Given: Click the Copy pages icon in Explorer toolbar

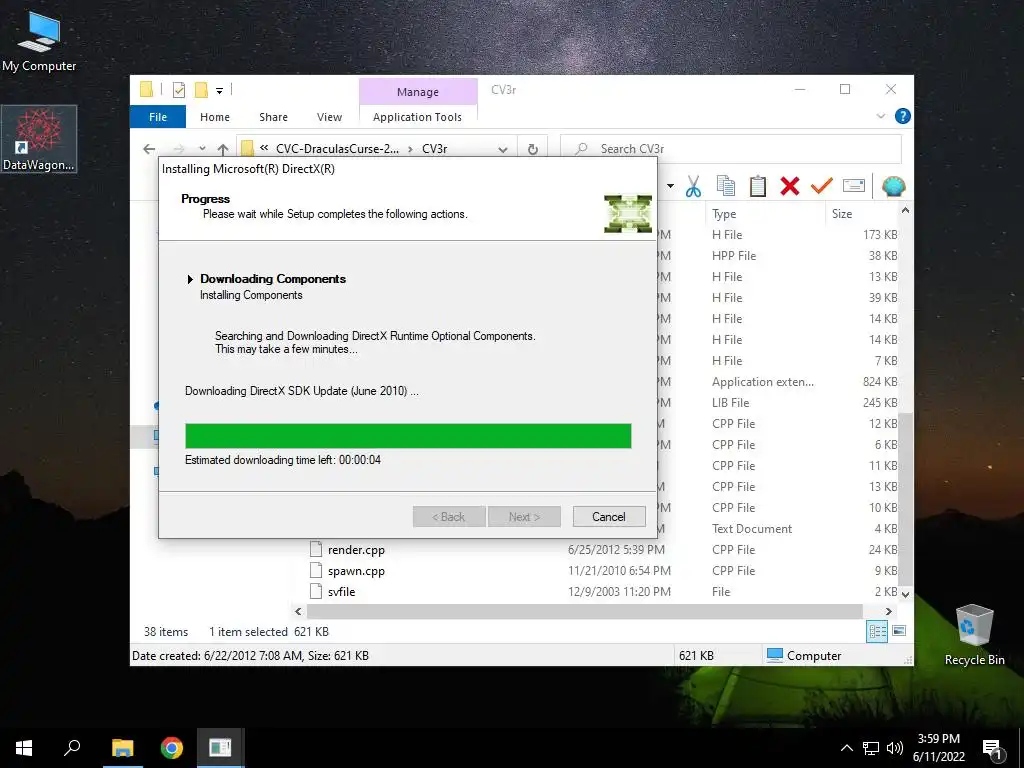Looking at the screenshot, I should coord(726,186).
